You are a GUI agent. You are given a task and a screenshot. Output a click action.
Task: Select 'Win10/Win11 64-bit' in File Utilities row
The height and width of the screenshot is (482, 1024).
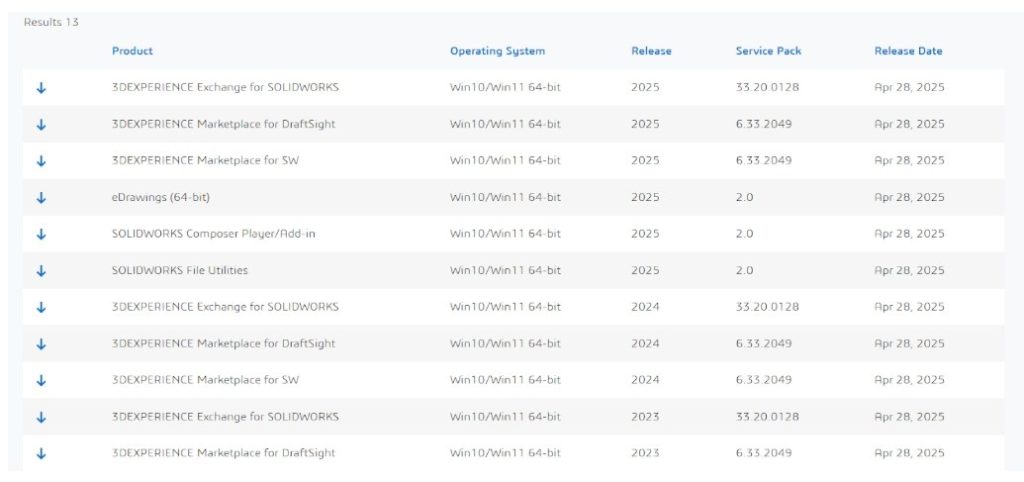click(x=505, y=270)
